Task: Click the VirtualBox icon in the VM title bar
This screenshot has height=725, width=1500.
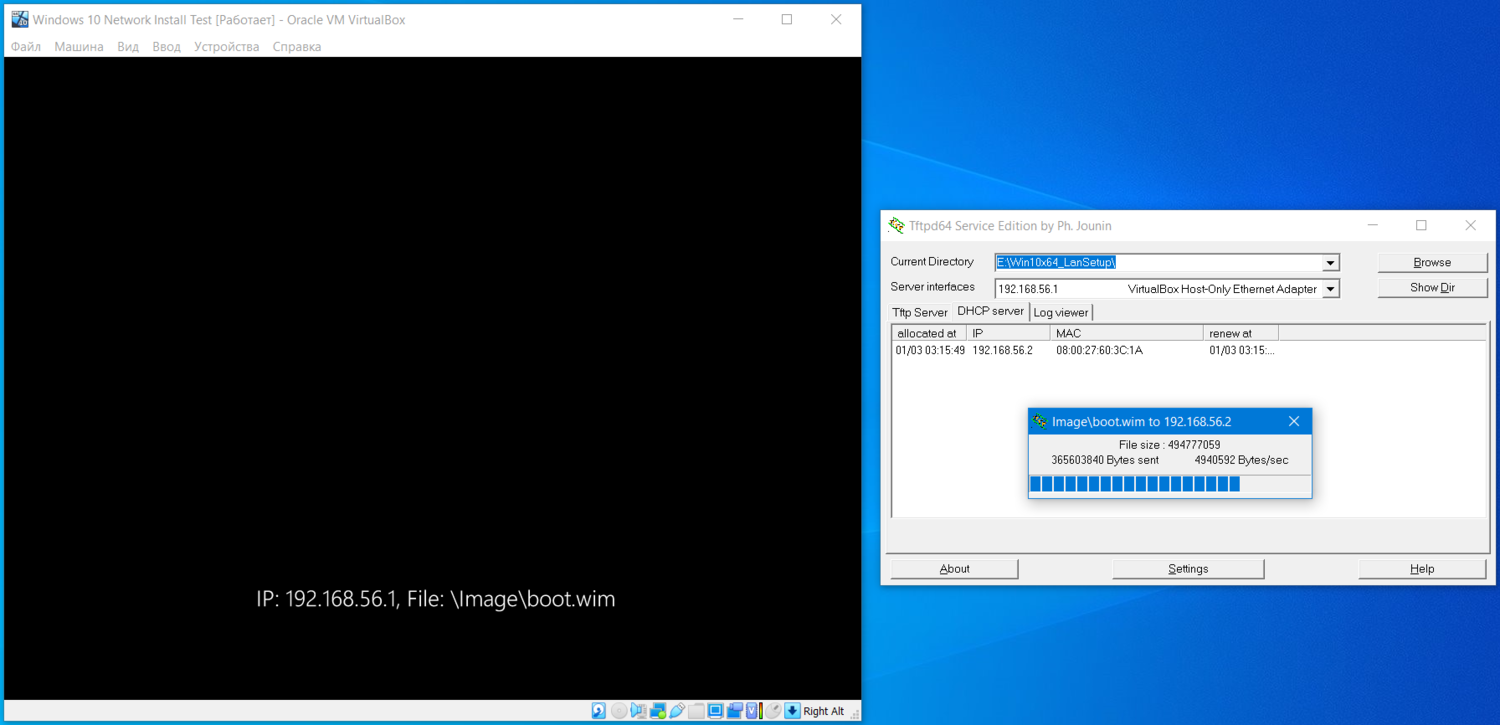Action: 19,19
